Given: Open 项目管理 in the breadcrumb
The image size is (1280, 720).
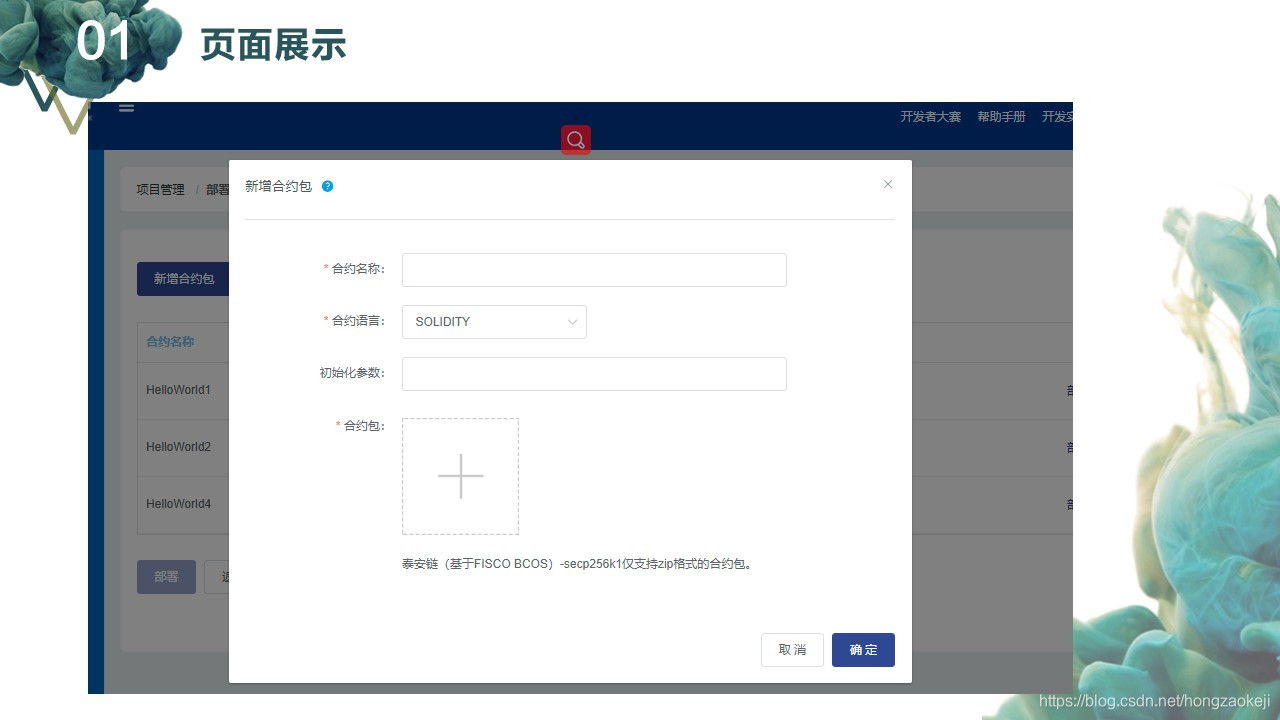Looking at the screenshot, I should pyautogui.click(x=160, y=188).
